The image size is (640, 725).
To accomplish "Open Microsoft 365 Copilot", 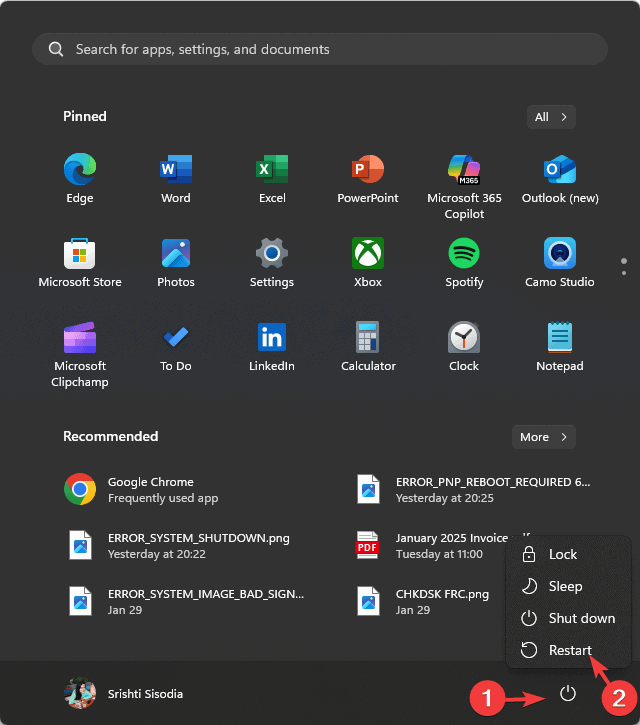I will pos(464,186).
